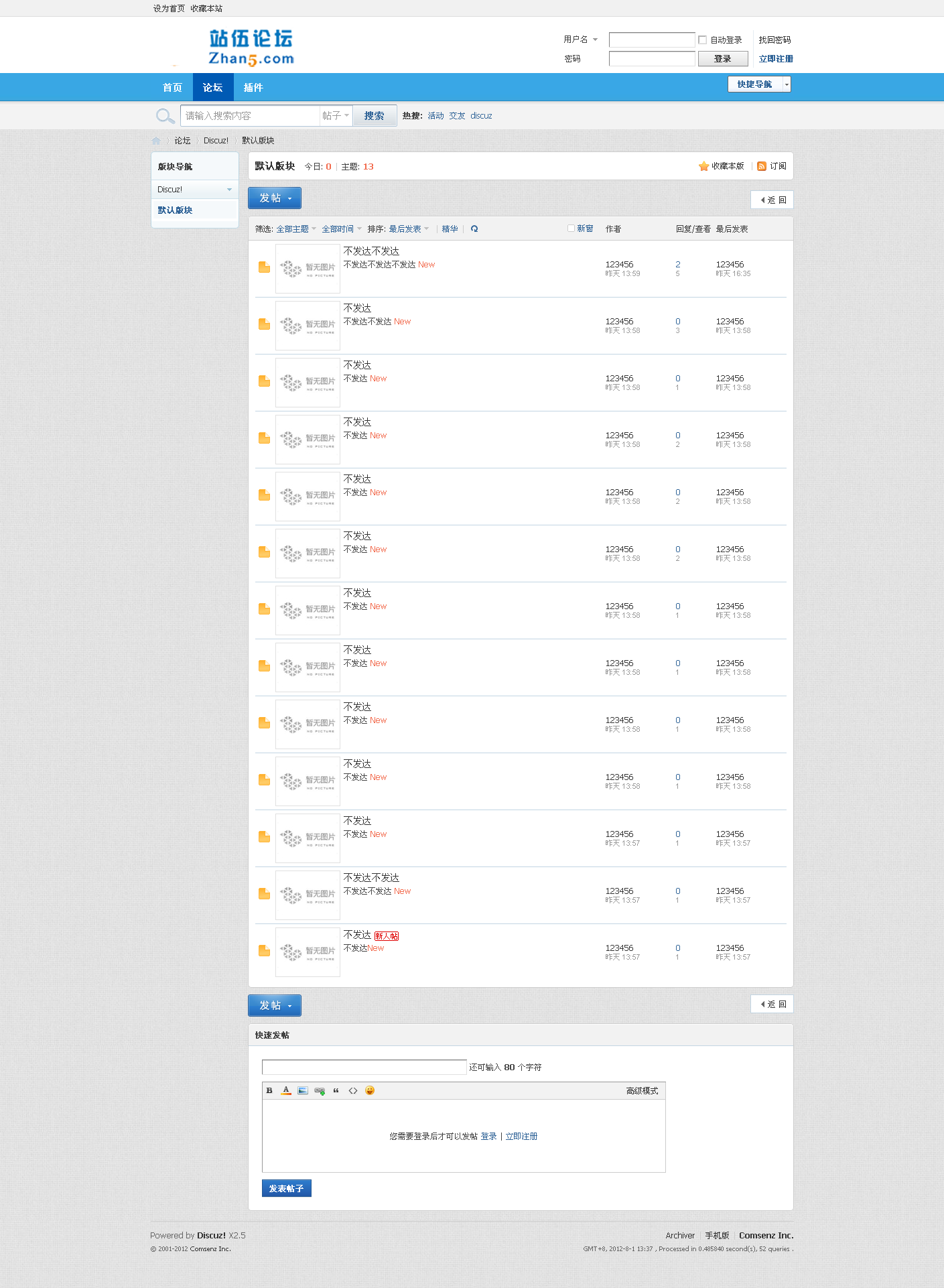Screen dimensions: 944x1288
Task: Open smiley emoticon picker in editor
Action: point(370,1090)
